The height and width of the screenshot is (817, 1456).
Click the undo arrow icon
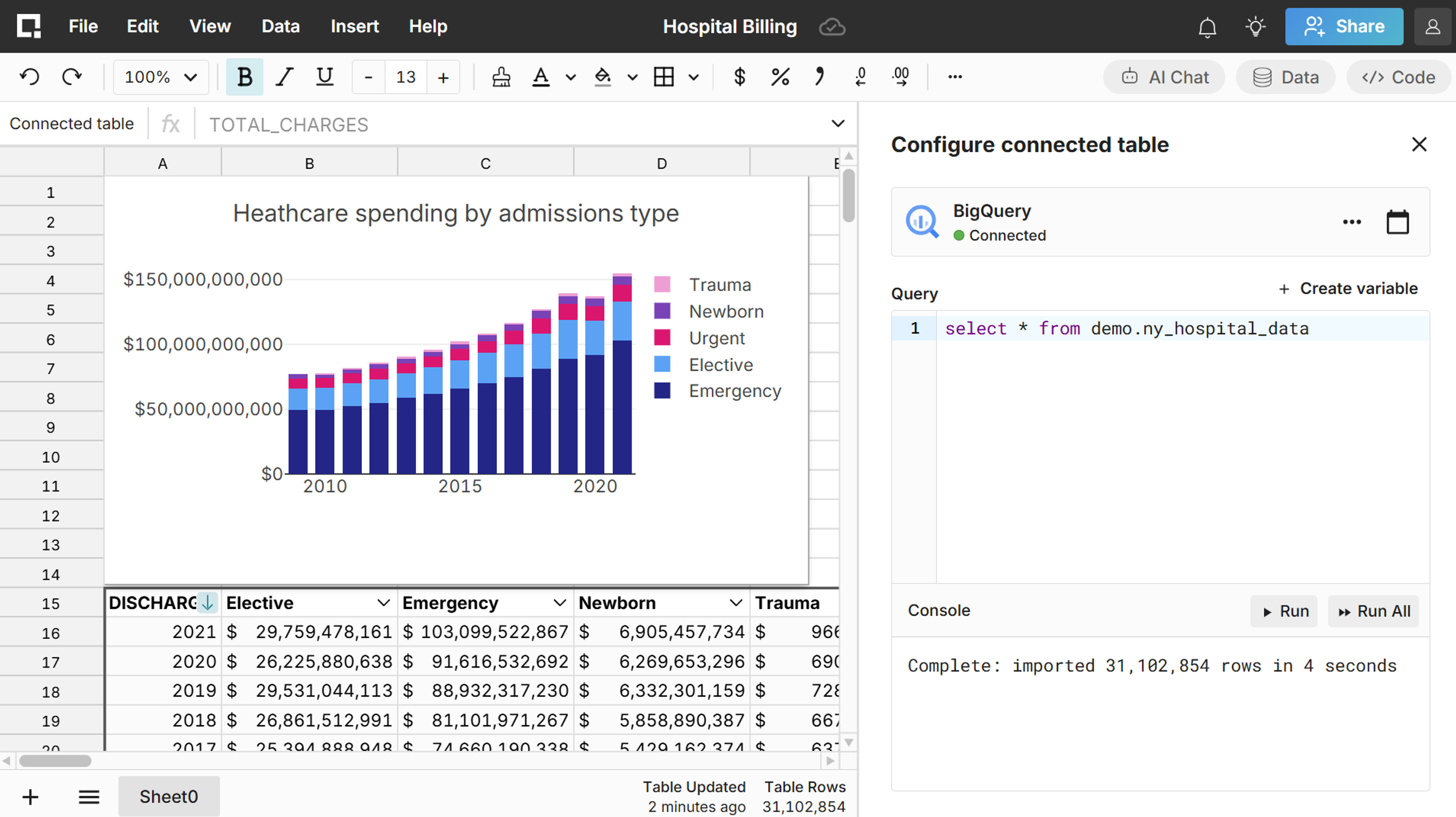[29, 76]
